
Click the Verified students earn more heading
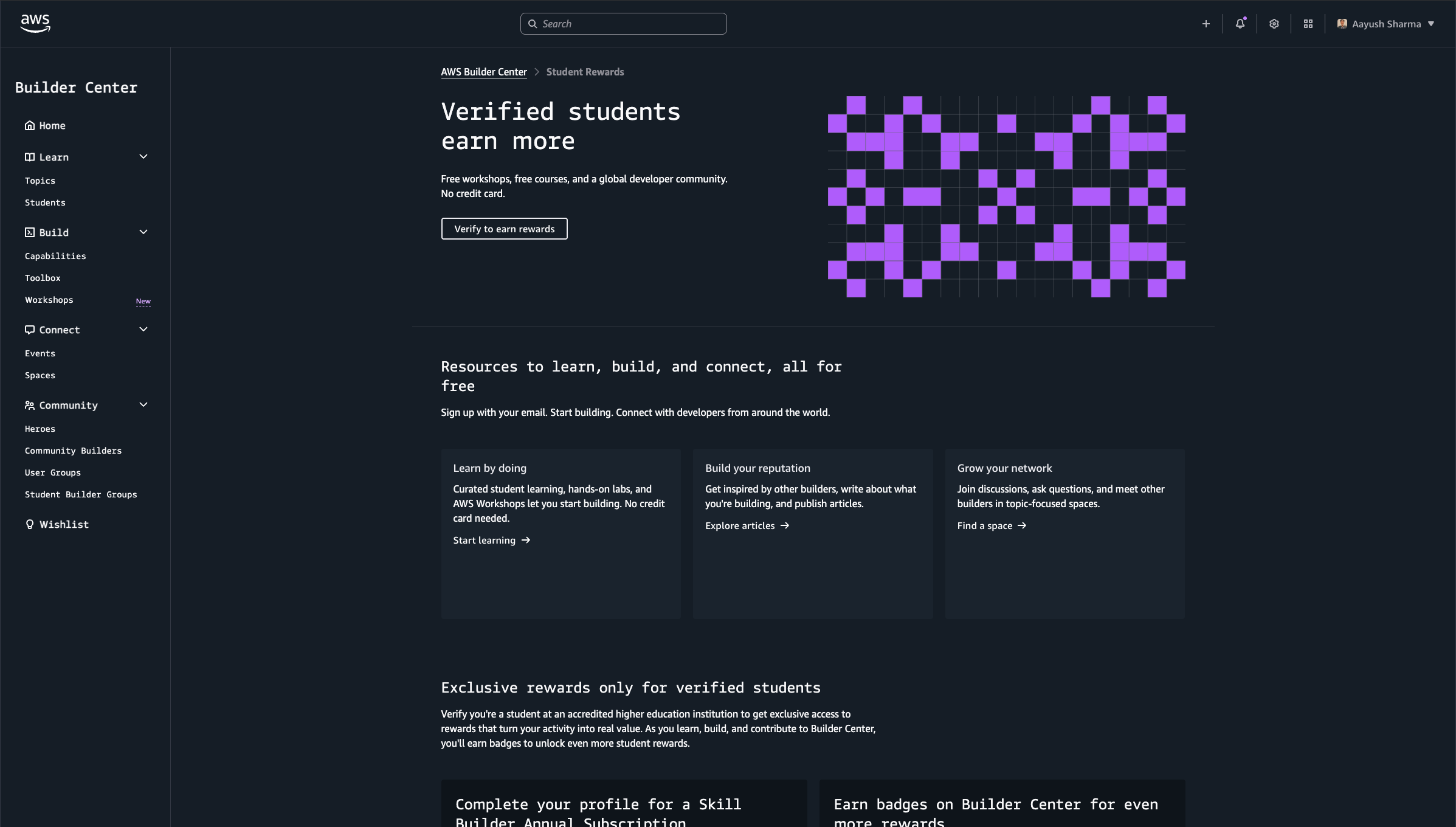click(x=561, y=126)
